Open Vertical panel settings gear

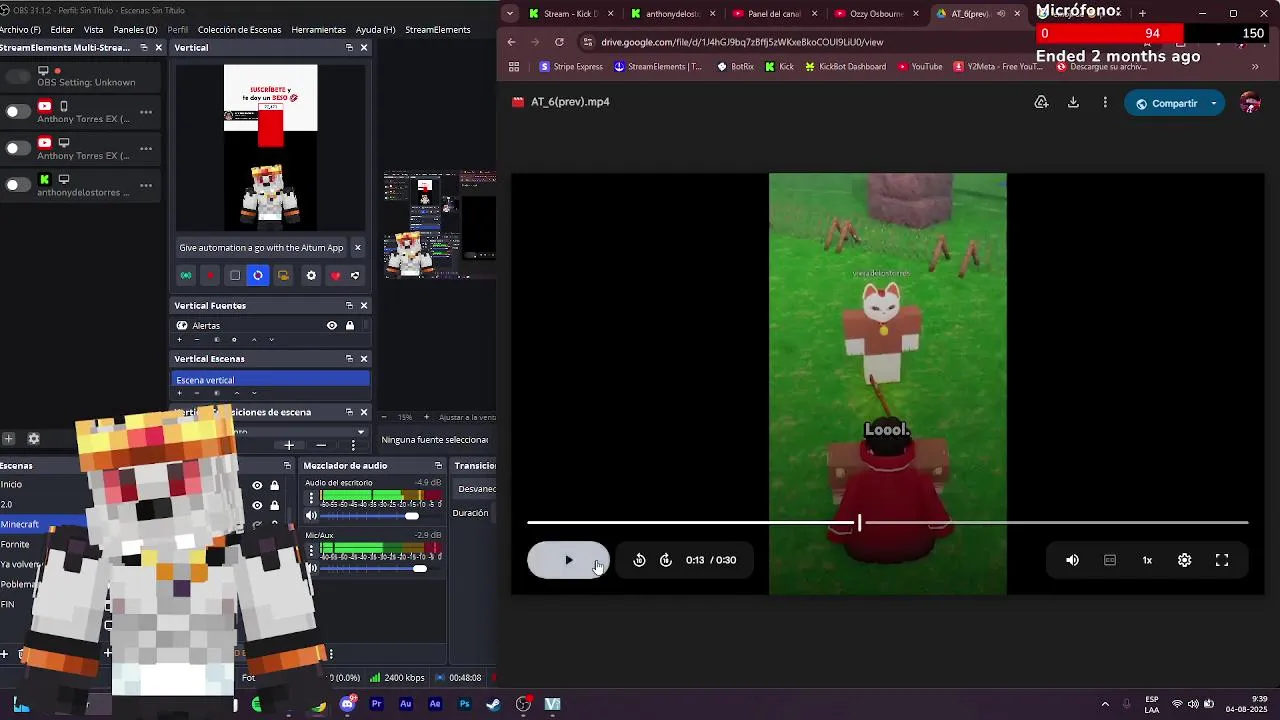click(x=311, y=276)
